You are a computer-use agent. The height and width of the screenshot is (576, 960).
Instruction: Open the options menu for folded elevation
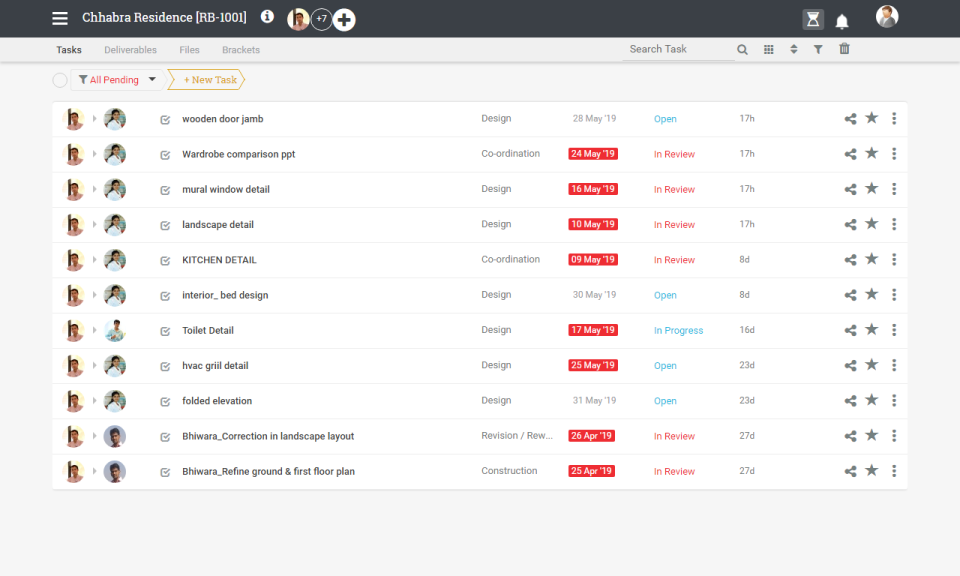click(x=894, y=400)
